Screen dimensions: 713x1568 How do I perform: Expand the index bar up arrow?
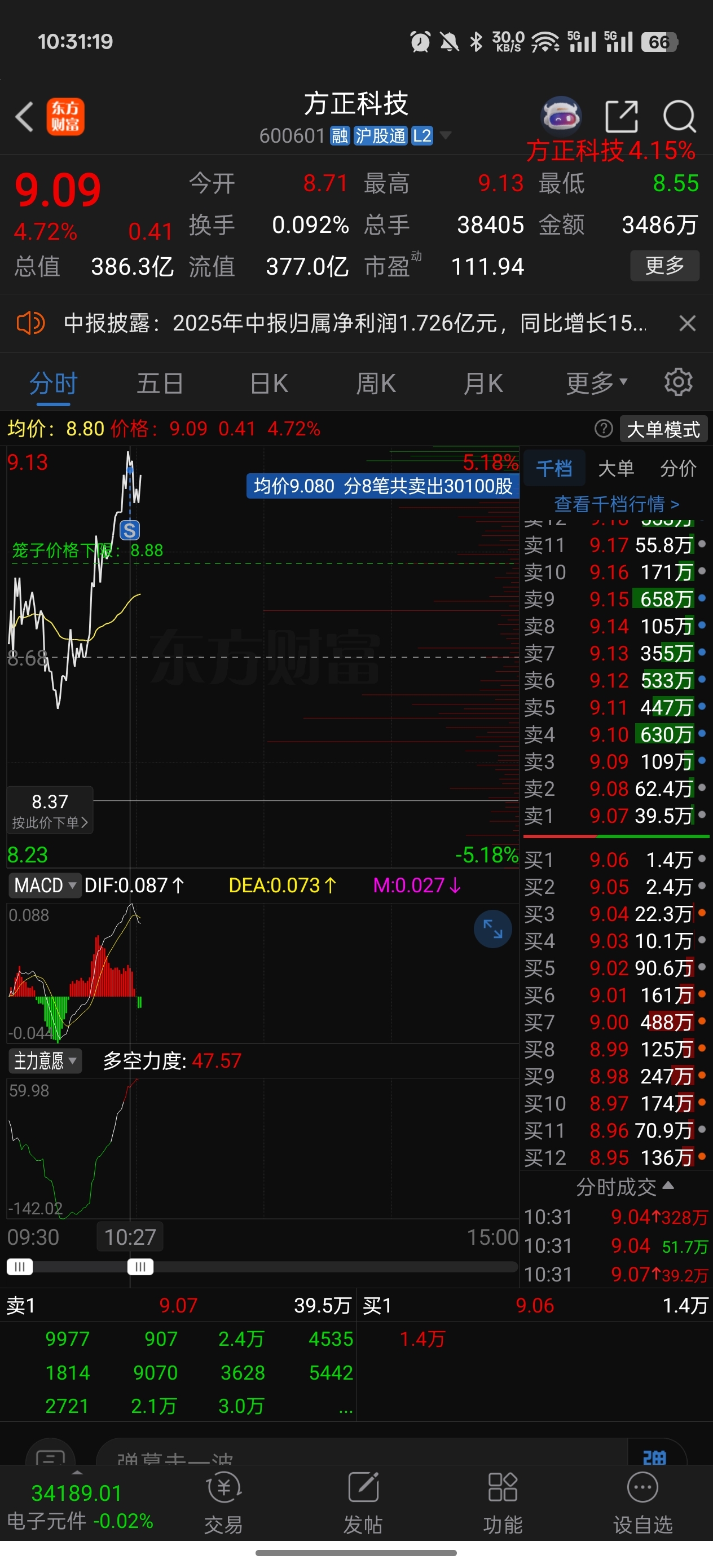click(77, 1472)
